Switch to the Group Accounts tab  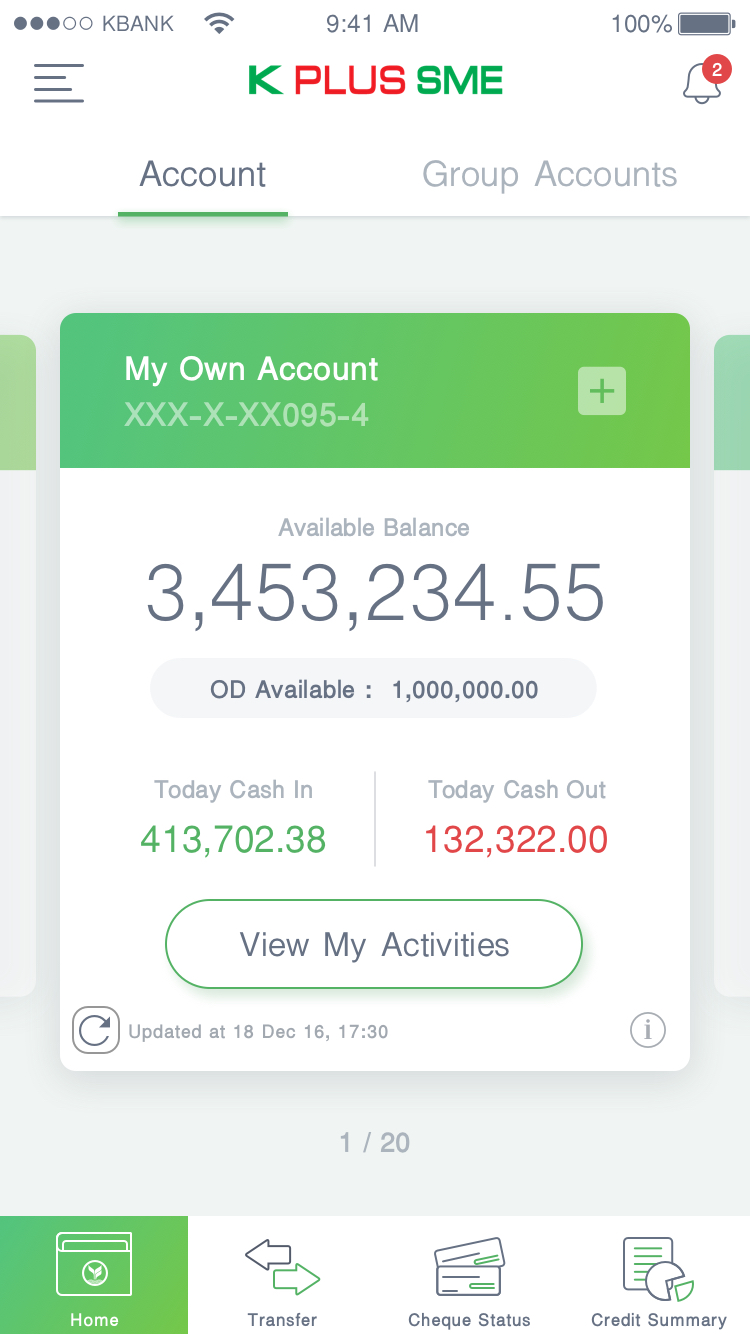pyautogui.click(x=549, y=175)
